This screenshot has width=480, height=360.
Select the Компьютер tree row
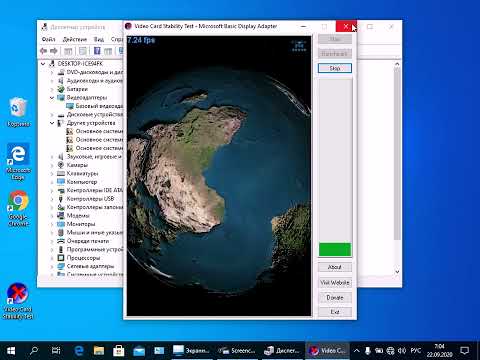point(77,182)
